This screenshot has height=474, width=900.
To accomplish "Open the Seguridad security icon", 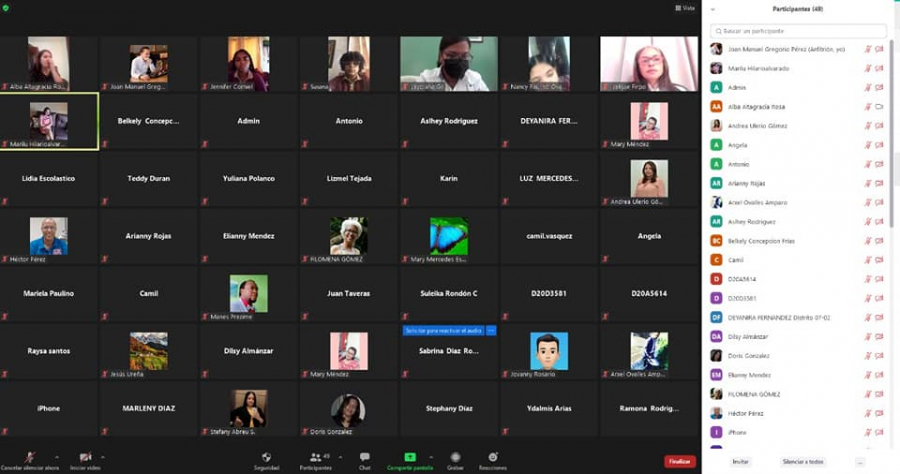I will coord(266,458).
